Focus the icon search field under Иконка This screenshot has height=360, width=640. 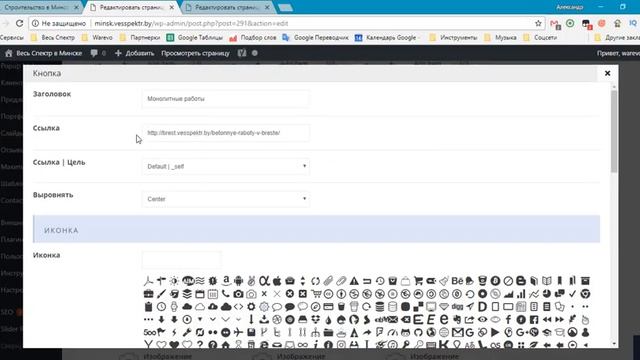coord(182,260)
